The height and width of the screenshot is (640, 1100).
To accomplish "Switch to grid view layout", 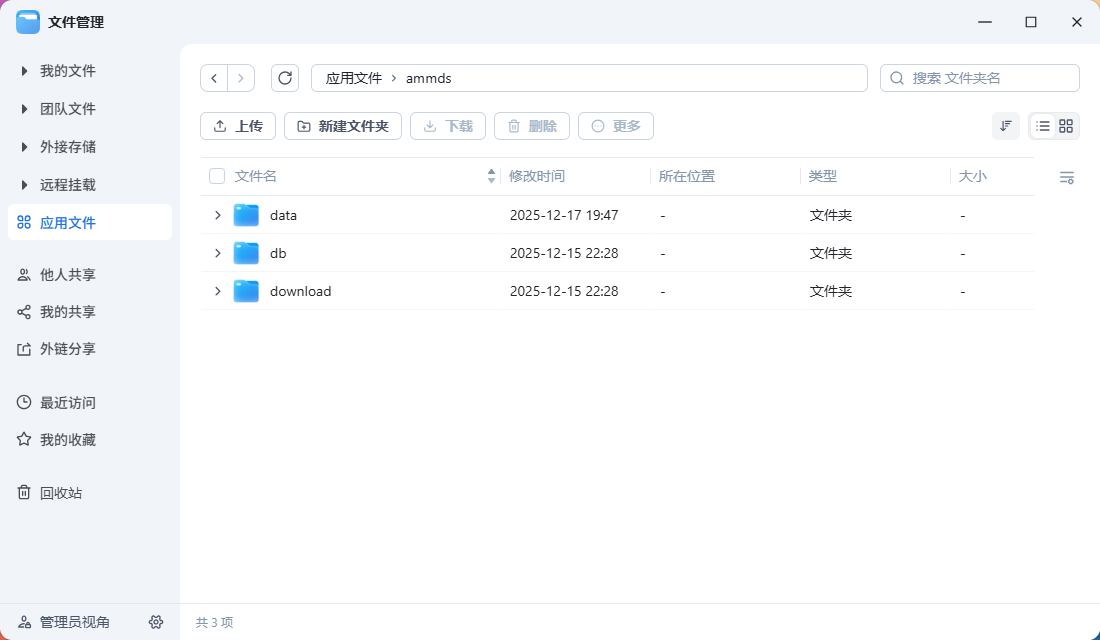I will [x=1065, y=125].
